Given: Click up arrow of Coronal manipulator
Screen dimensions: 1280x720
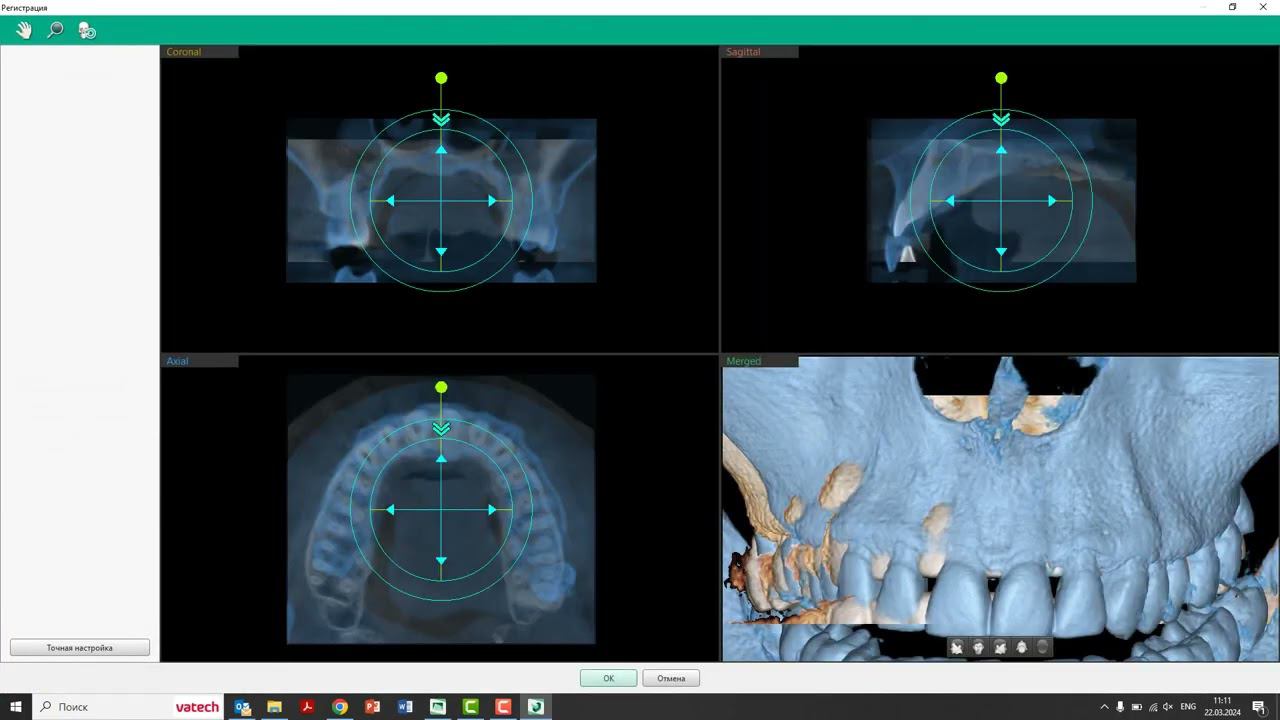Looking at the screenshot, I should (441, 149).
